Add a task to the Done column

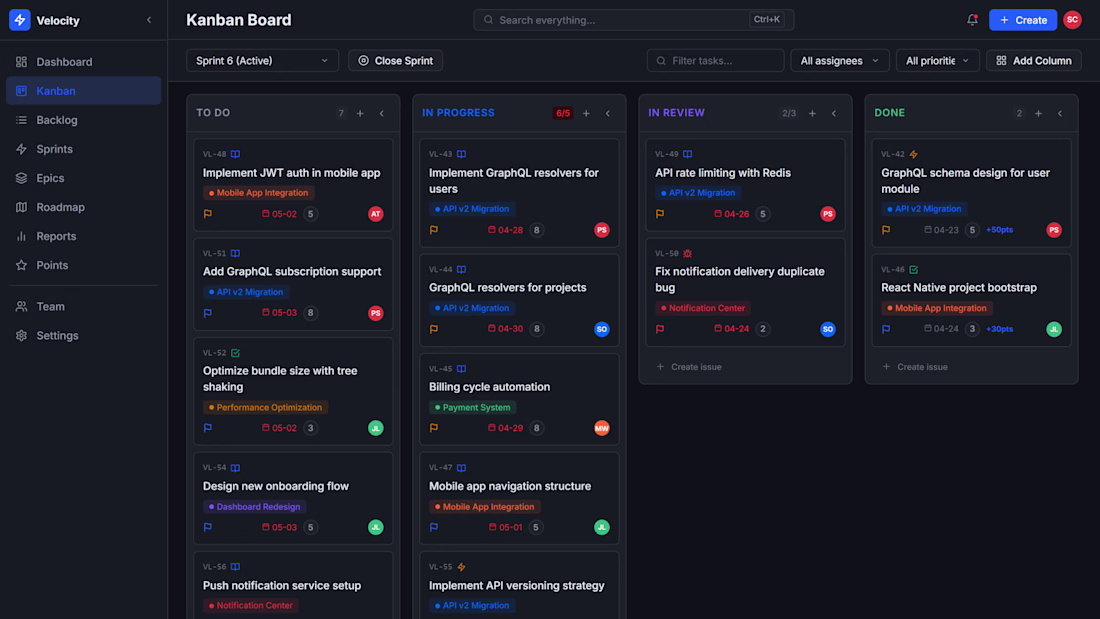(x=1038, y=113)
